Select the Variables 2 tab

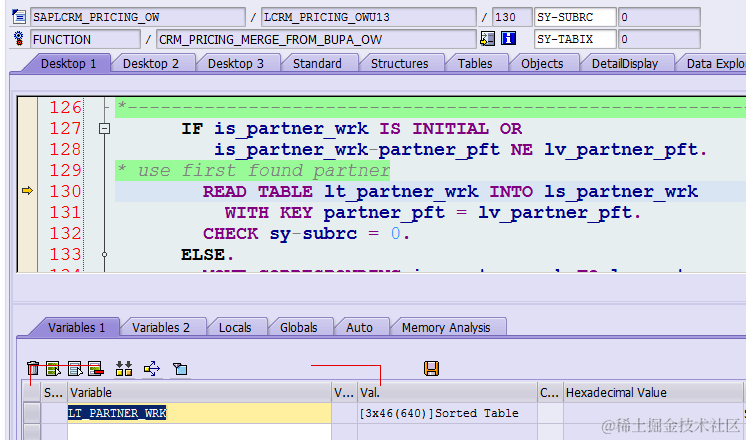pyautogui.click(x=161, y=327)
